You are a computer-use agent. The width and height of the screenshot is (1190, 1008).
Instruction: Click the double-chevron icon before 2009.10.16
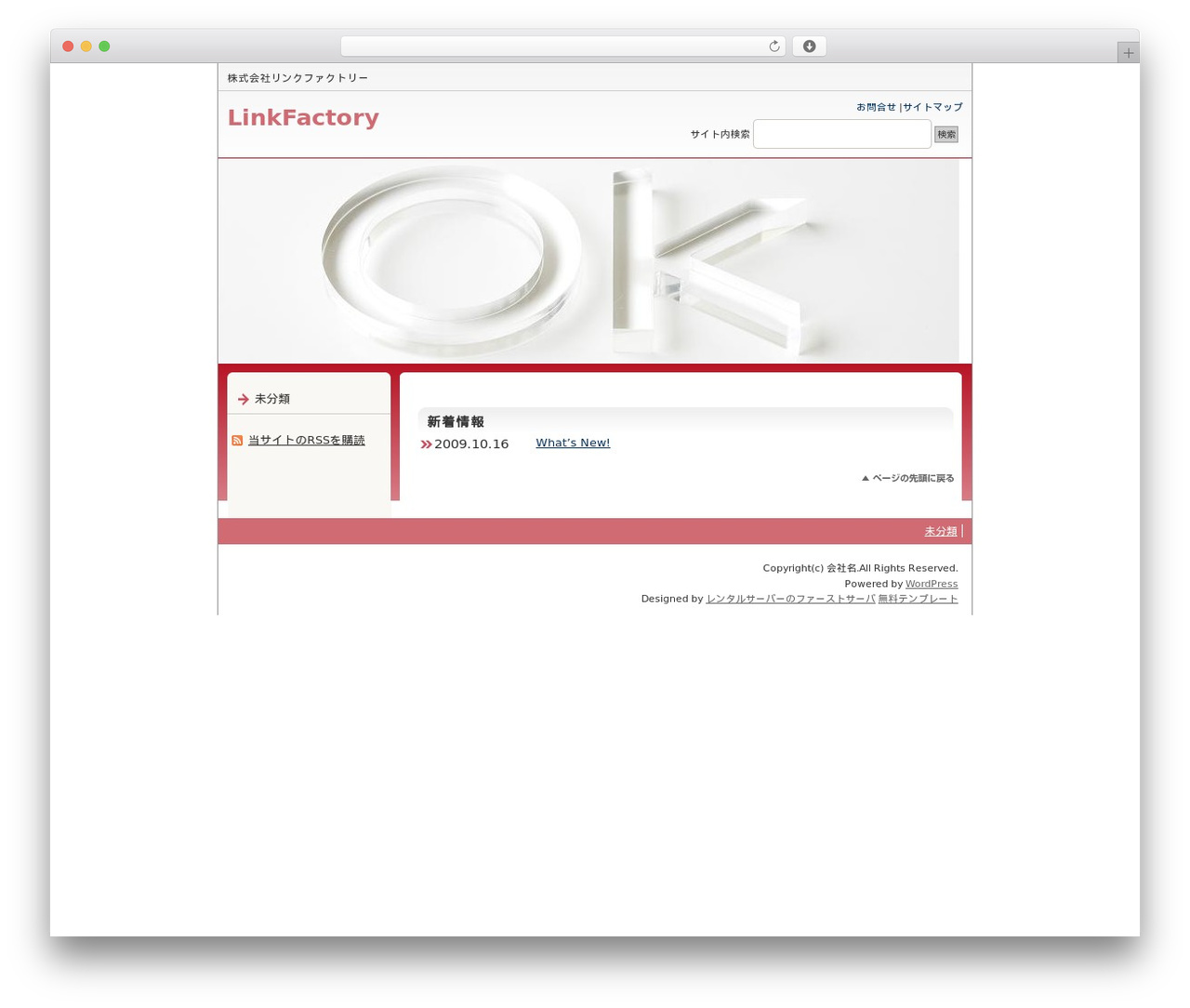pos(426,444)
